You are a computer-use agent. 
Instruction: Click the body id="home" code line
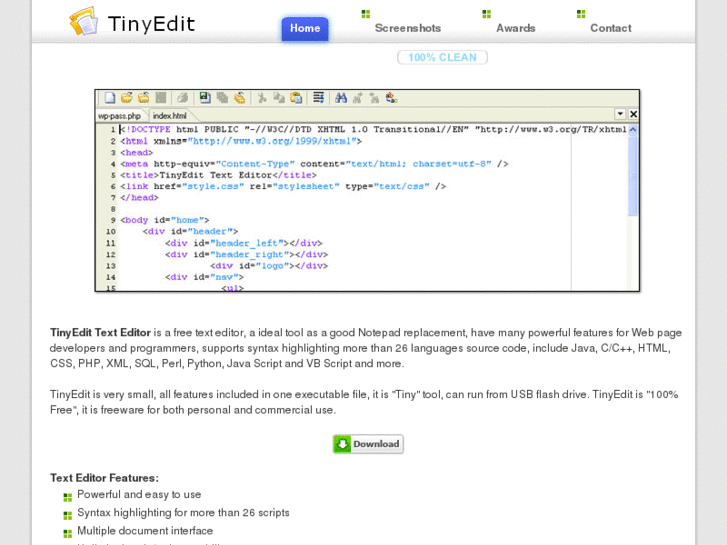point(165,220)
